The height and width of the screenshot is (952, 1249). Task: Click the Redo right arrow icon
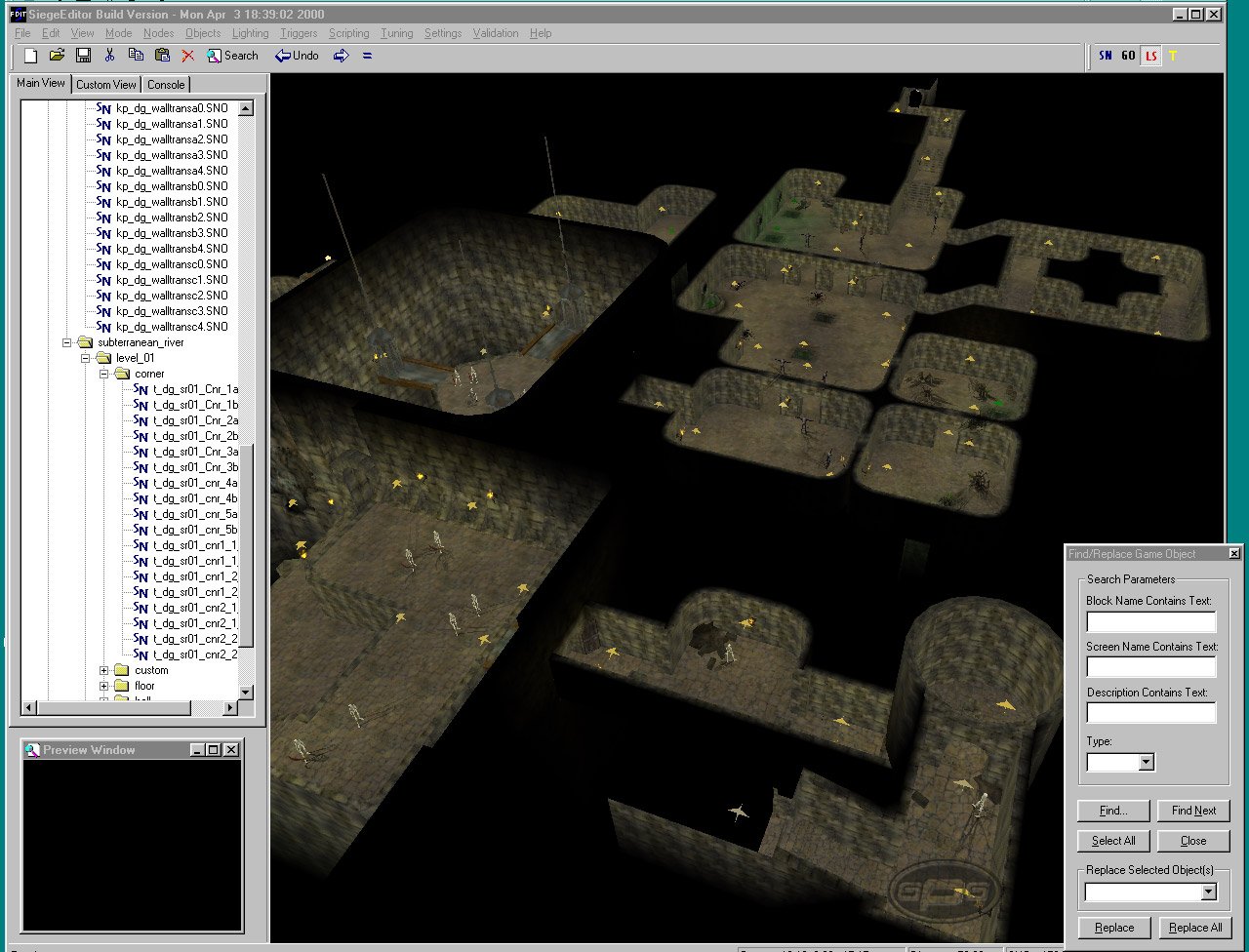(341, 56)
